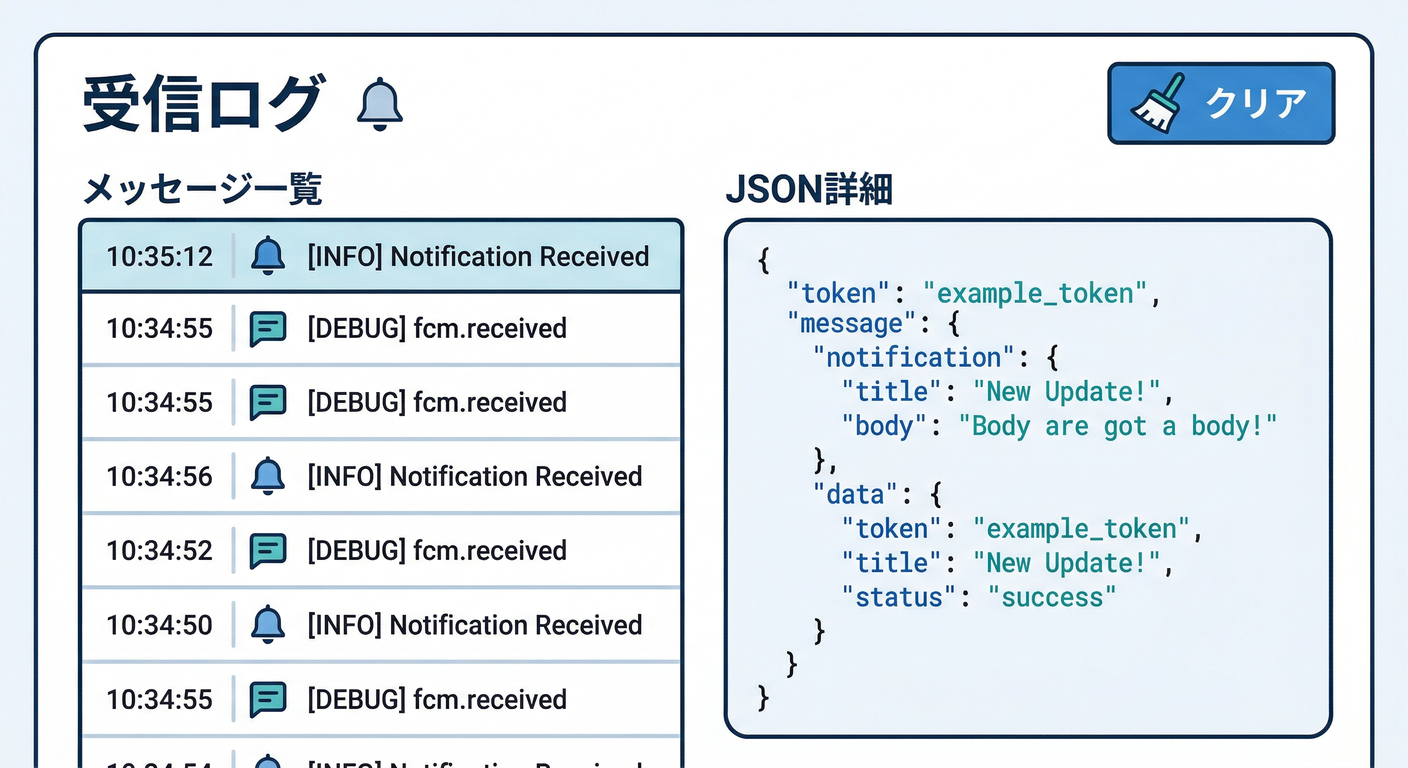Viewport: 1408px width, 768px height.
Task: Click the chat bubble icon on the 10:34:55 bottom debug row
Action: (x=267, y=699)
